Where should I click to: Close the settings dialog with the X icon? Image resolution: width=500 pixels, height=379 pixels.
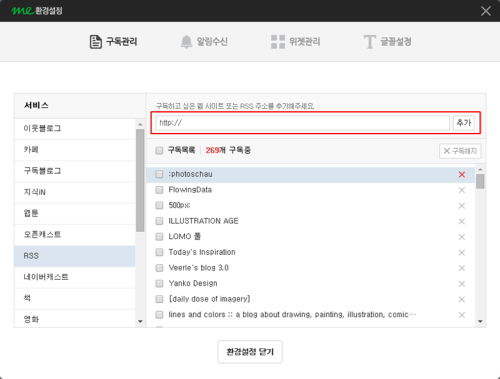486,11
